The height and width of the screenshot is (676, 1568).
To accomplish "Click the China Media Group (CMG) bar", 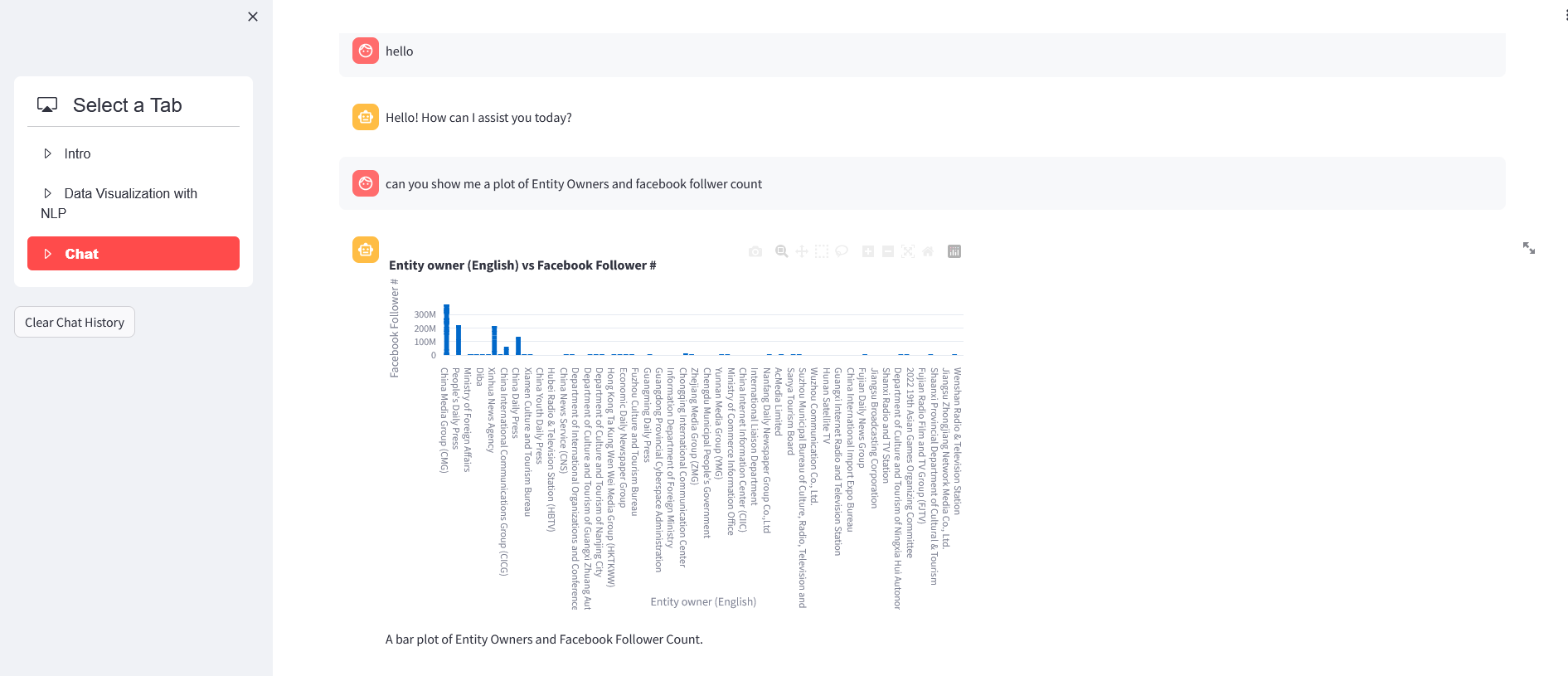I will click(x=446, y=330).
